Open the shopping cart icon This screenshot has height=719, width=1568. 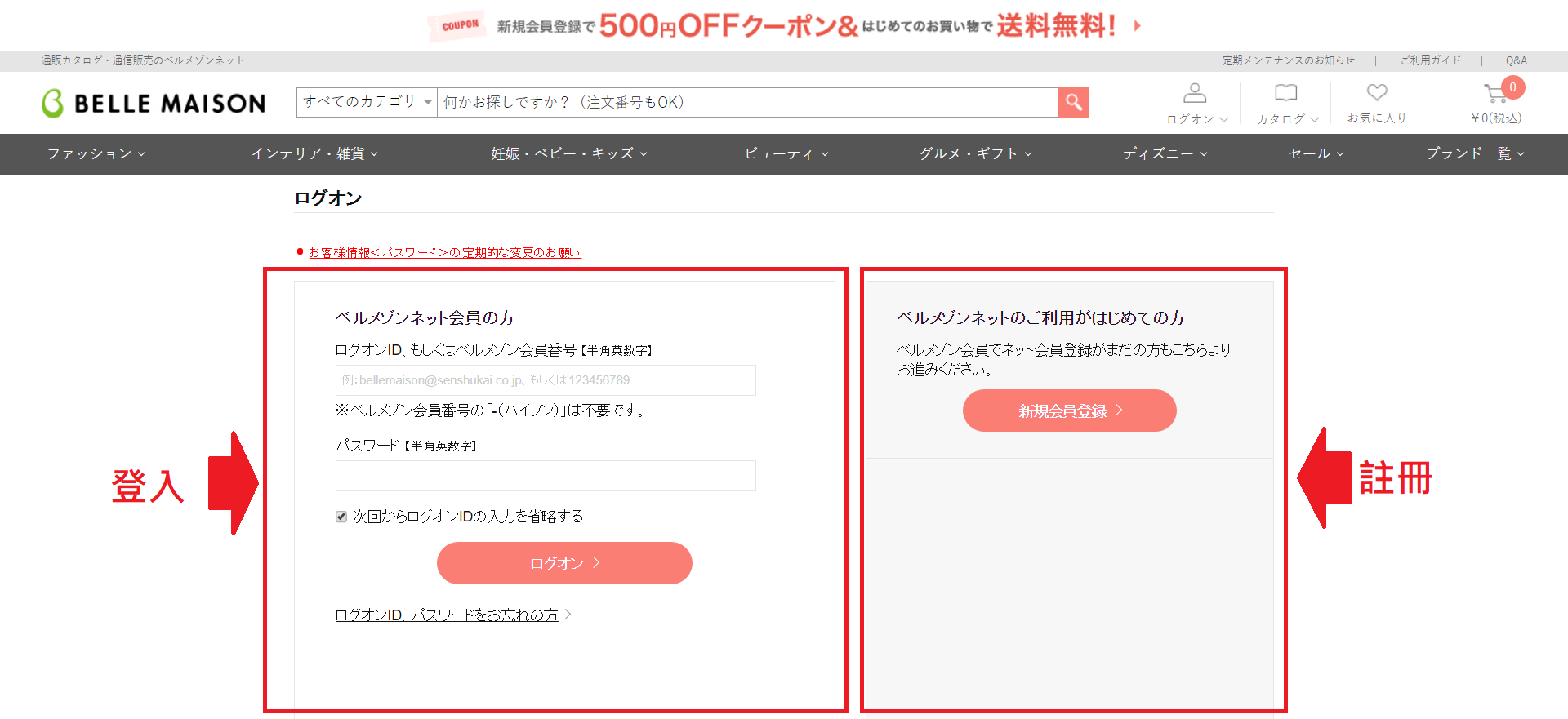coord(1496,93)
